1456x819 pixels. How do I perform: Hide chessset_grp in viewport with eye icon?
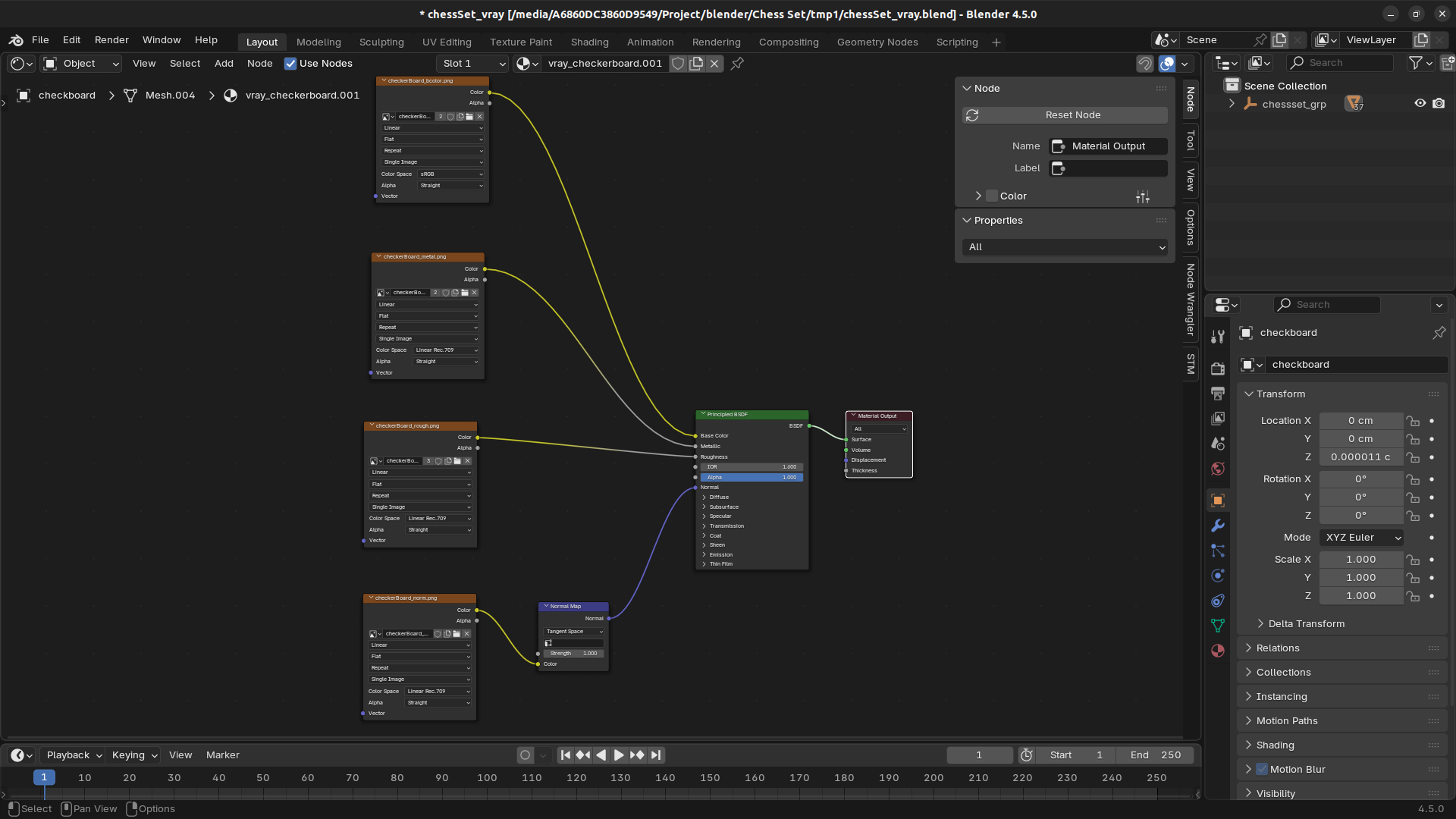(1420, 104)
